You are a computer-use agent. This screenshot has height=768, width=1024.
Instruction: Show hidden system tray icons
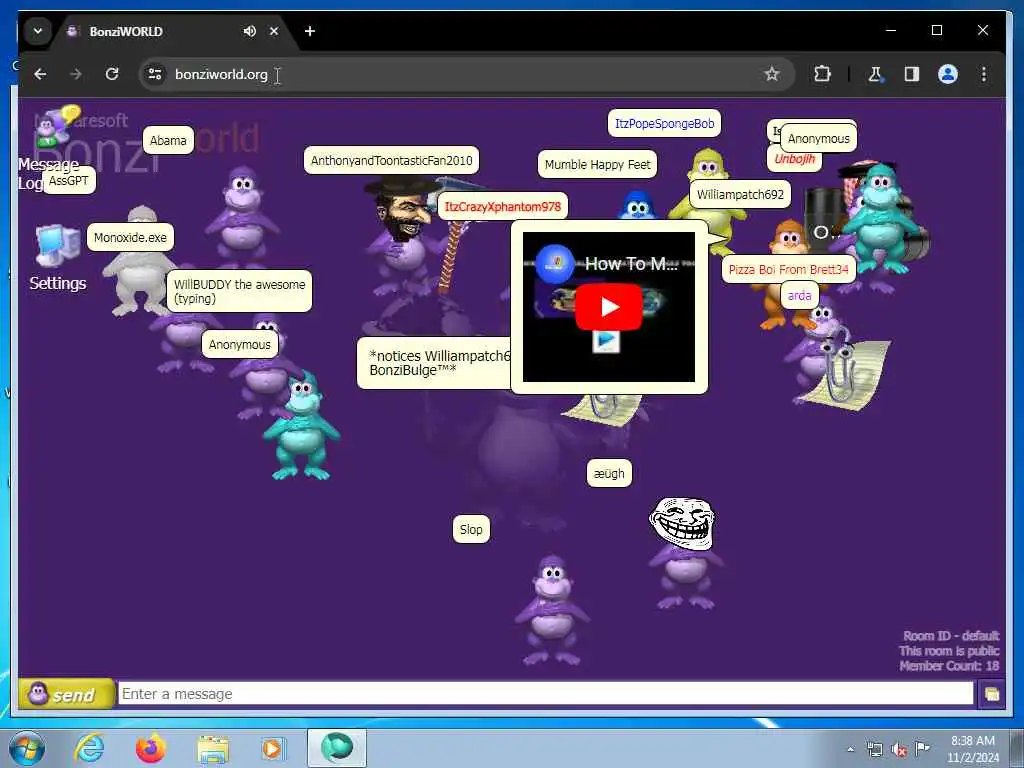(x=850, y=749)
